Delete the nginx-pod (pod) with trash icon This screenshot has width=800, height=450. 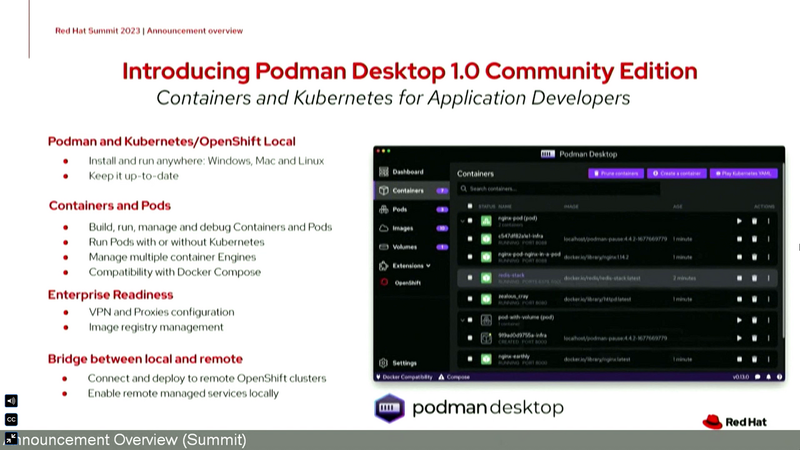click(x=754, y=221)
